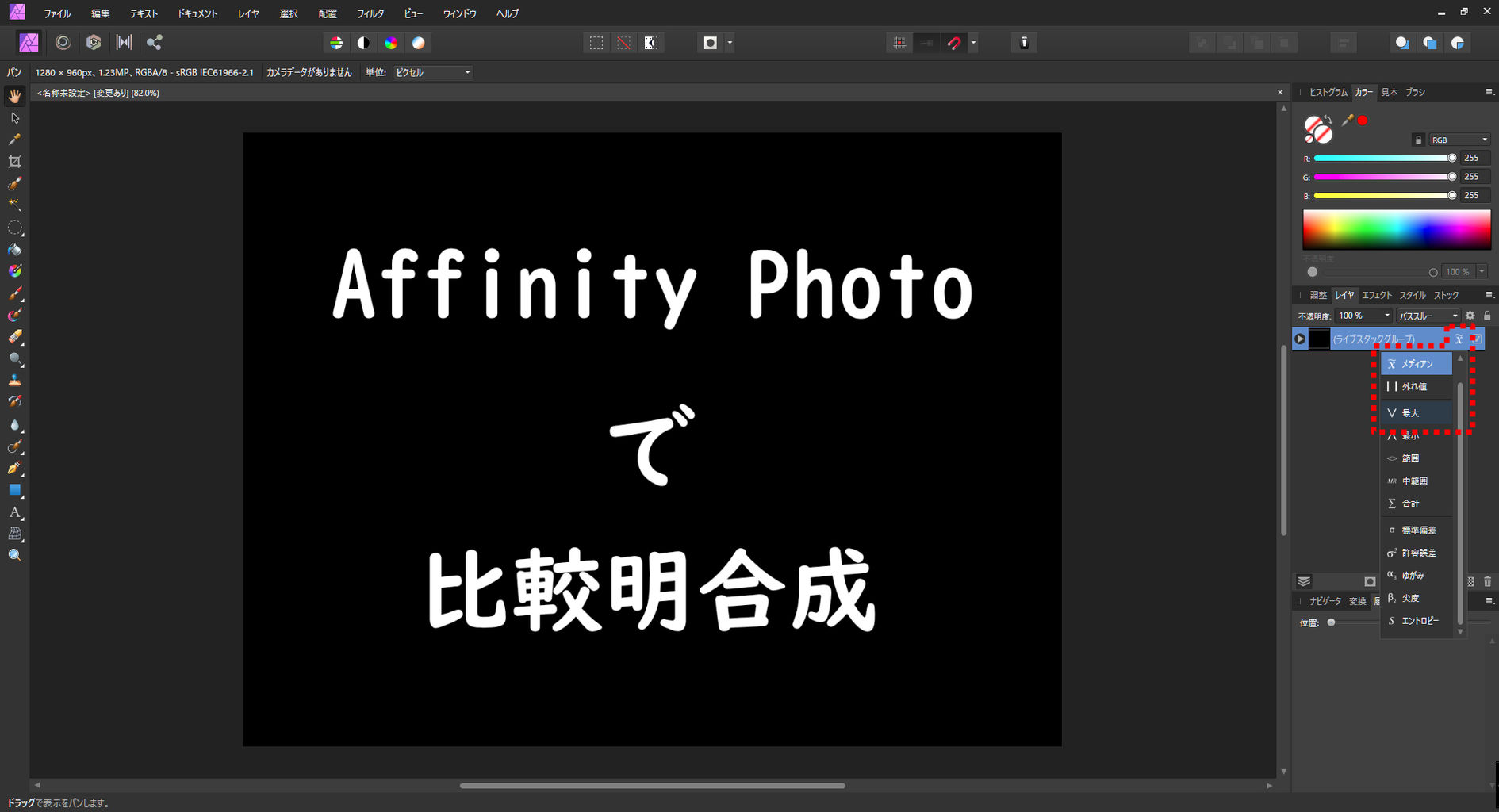Select the Move tool arrow
Screen dimensions: 1499x812
tap(15, 118)
